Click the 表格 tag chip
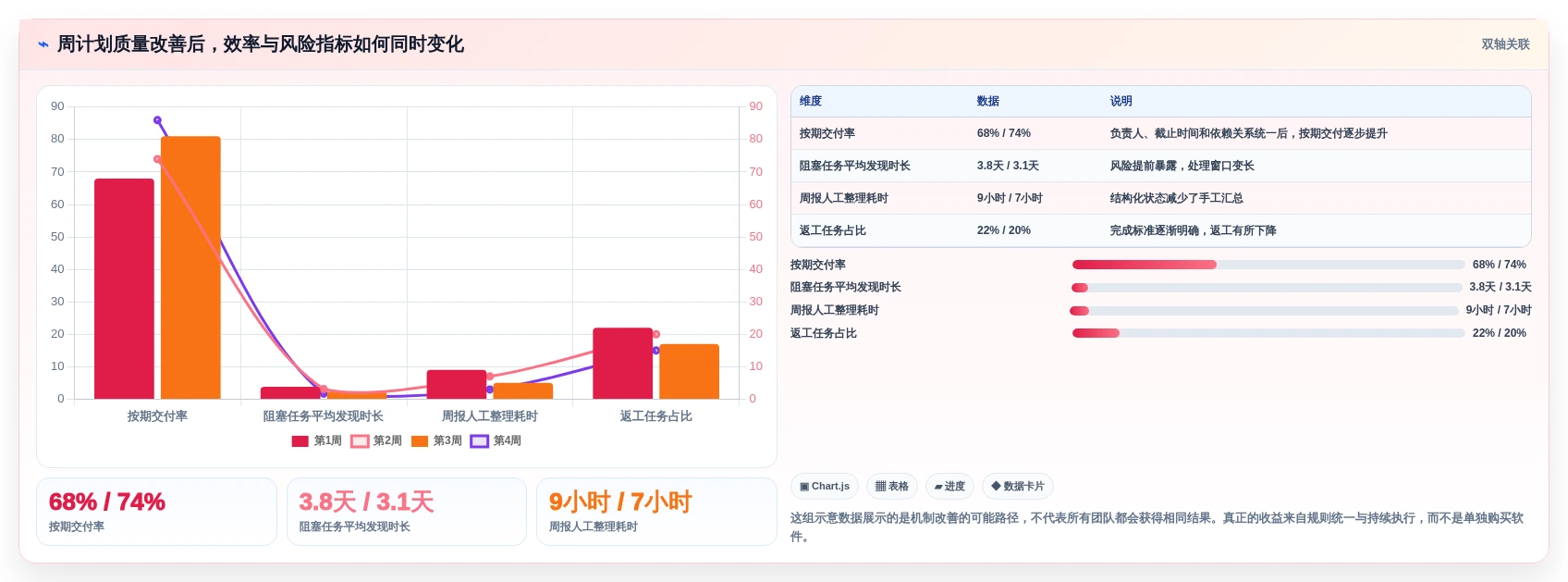Screen dimensions: 1568x582 892,487
